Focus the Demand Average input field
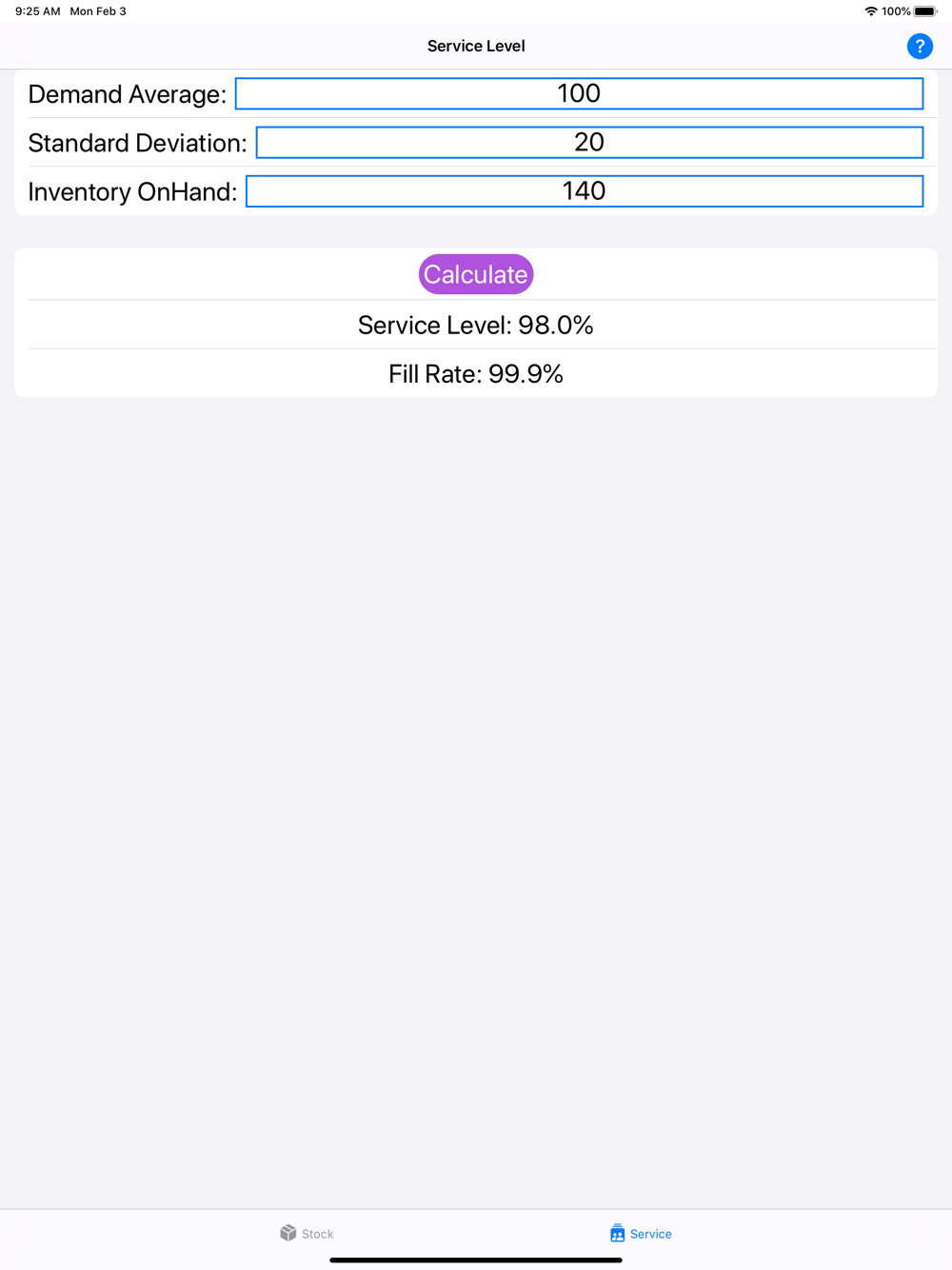The image size is (952, 1270). click(x=579, y=93)
